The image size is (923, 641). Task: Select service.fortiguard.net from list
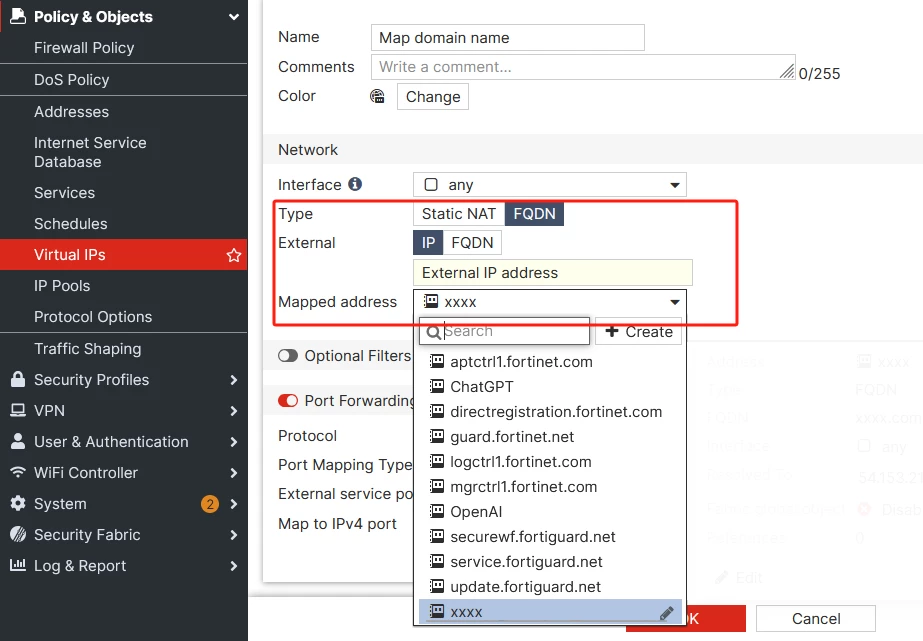(550, 562)
